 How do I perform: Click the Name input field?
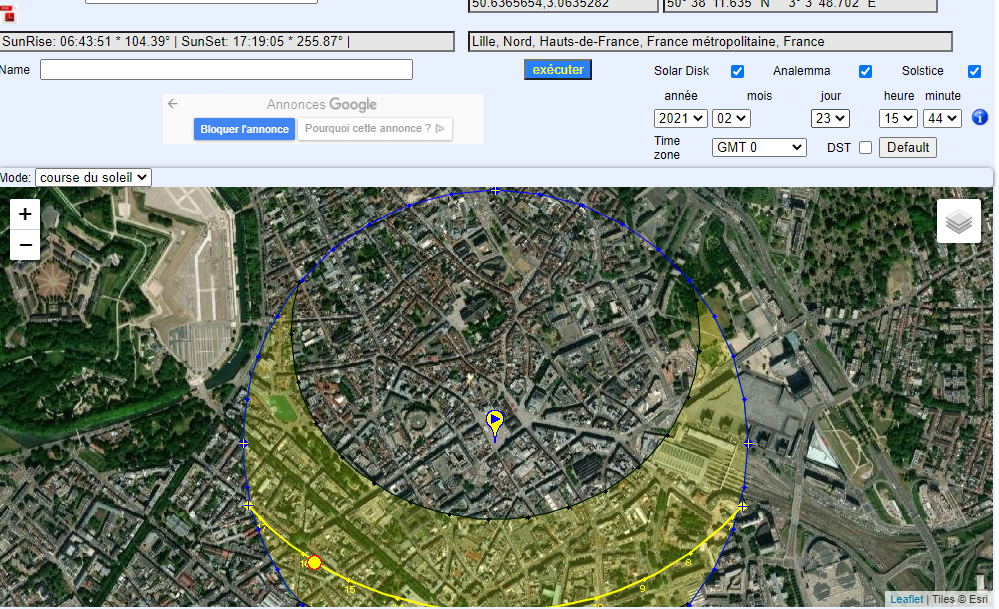coord(226,70)
